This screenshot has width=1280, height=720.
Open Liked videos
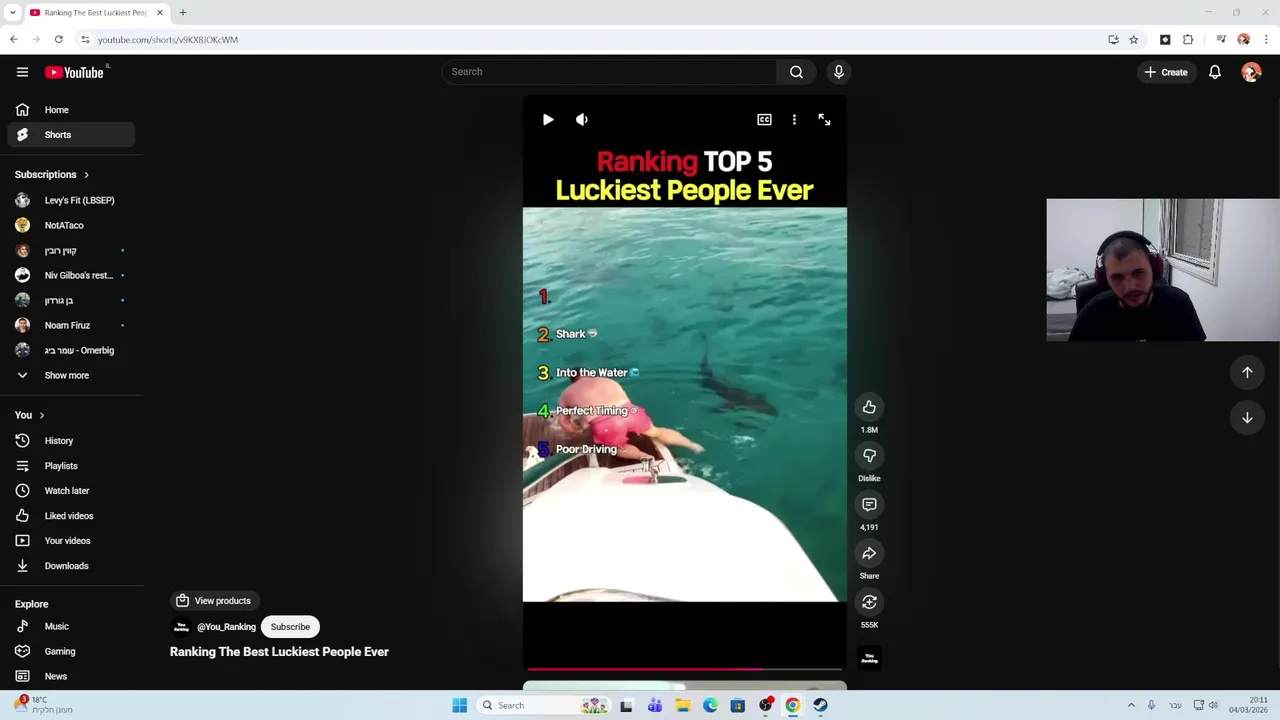click(70, 516)
